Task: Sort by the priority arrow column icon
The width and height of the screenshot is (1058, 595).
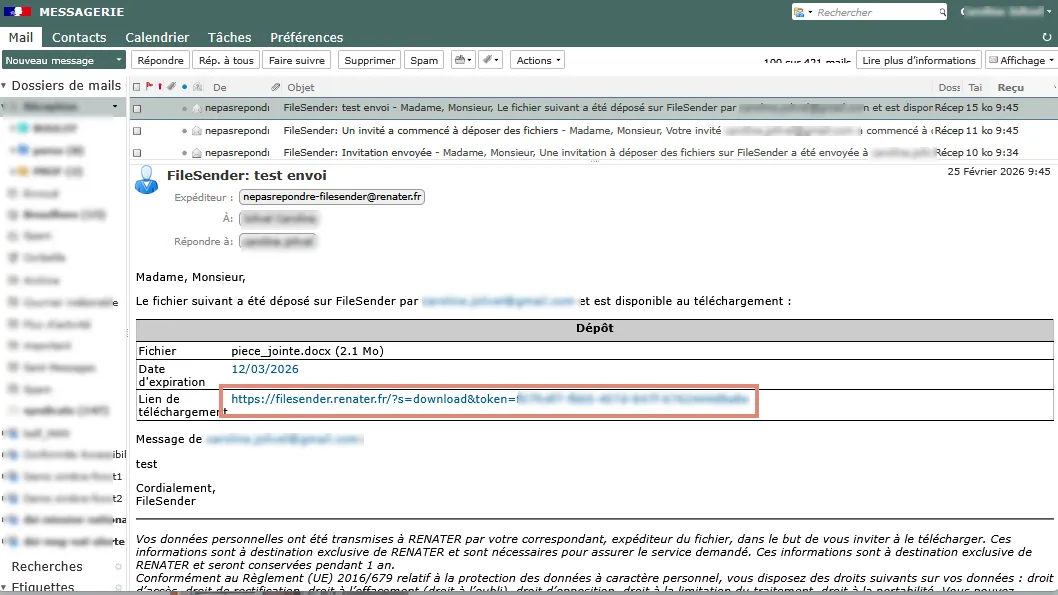Action: [160, 86]
